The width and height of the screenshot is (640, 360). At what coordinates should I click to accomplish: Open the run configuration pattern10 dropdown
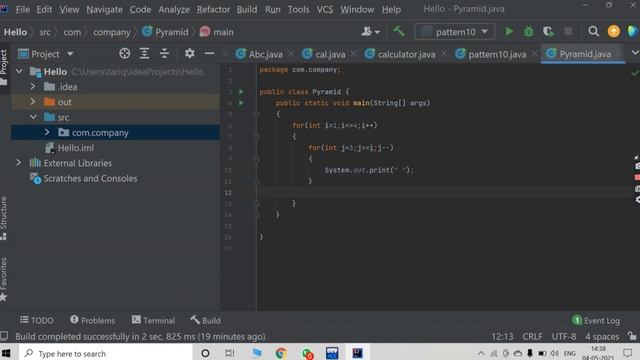(454, 31)
